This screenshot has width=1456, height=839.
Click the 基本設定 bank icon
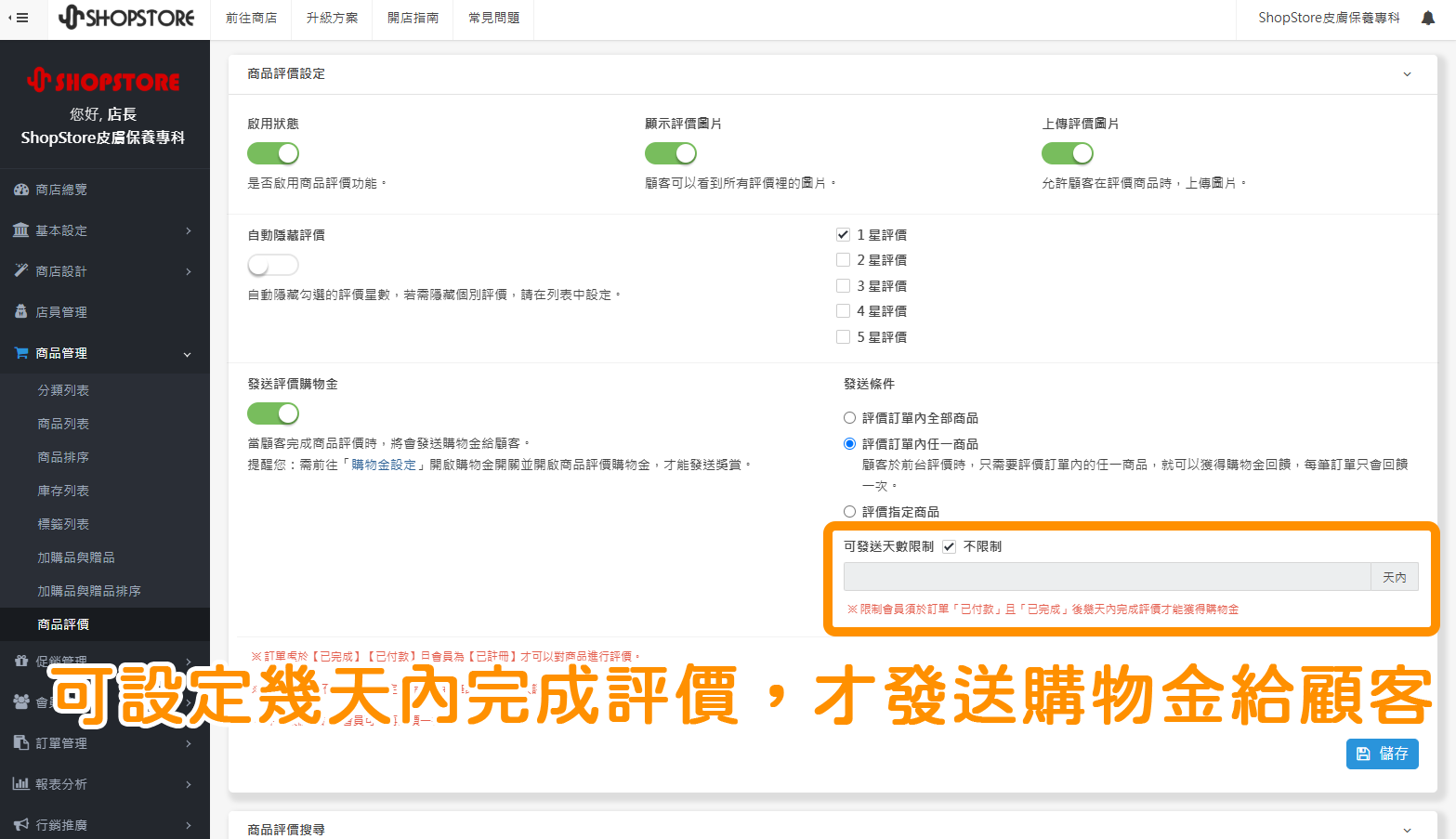(x=21, y=230)
